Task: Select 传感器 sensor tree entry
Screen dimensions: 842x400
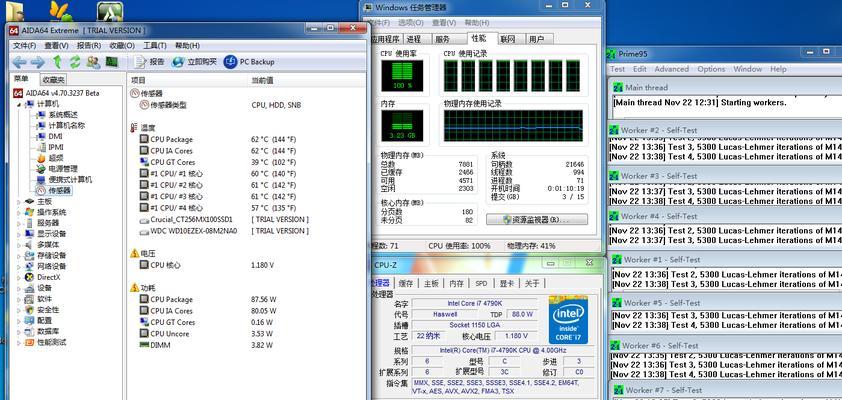Action: click(59, 190)
